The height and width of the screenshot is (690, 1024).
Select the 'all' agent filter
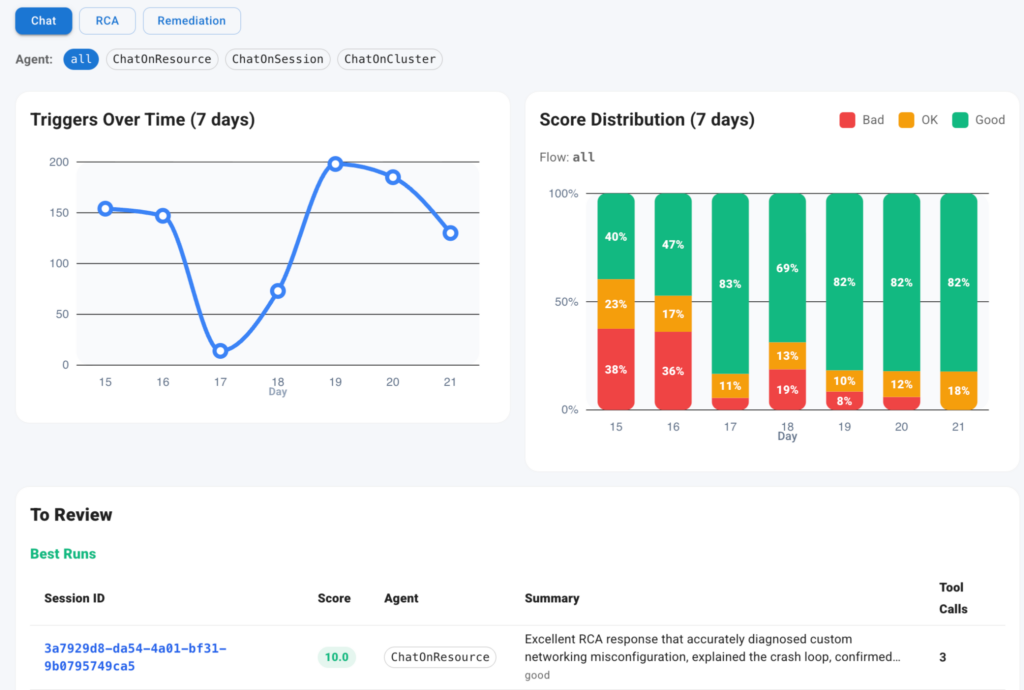[81, 59]
